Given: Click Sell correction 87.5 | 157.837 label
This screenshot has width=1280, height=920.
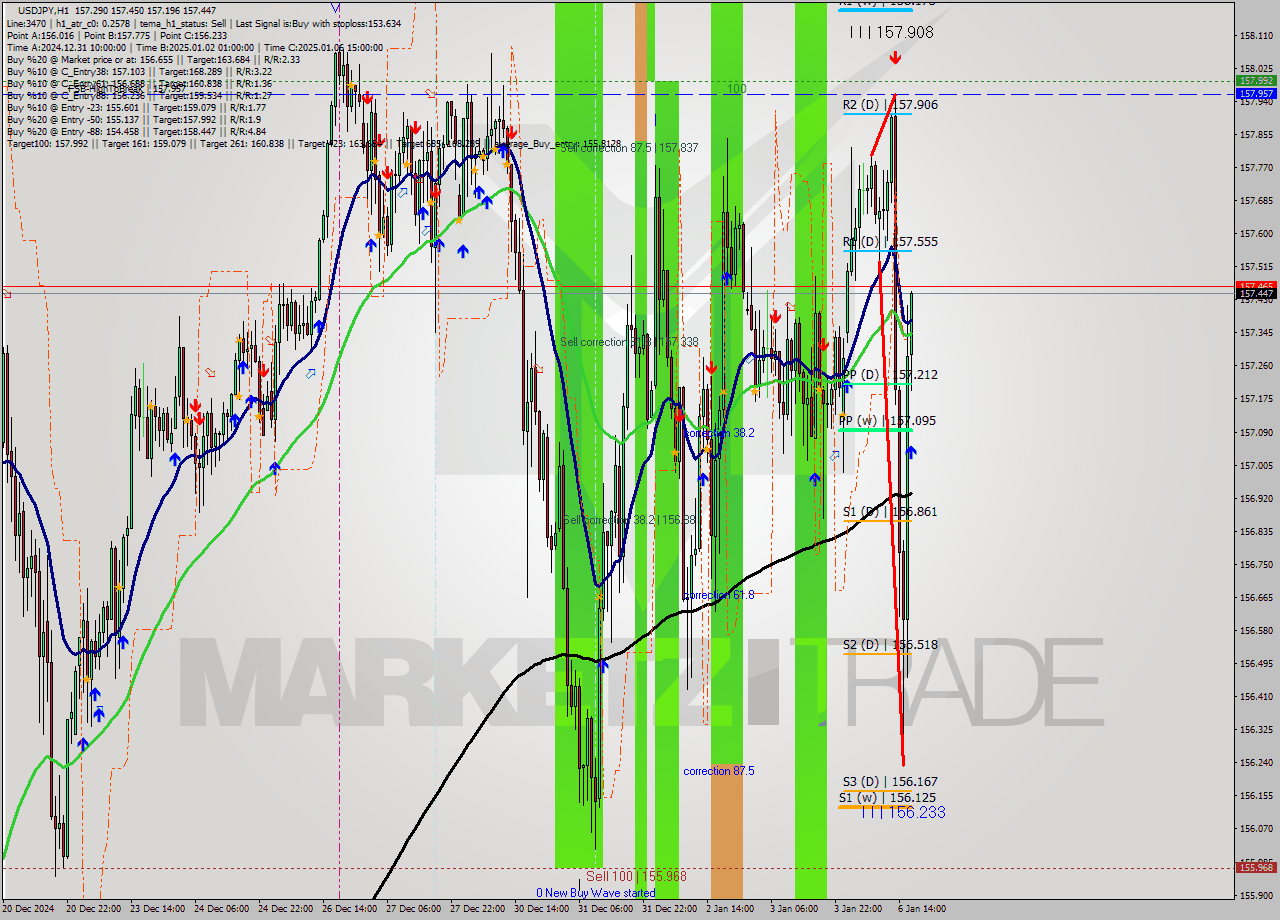Looking at the screenshot, I should (x=629, y=148).
